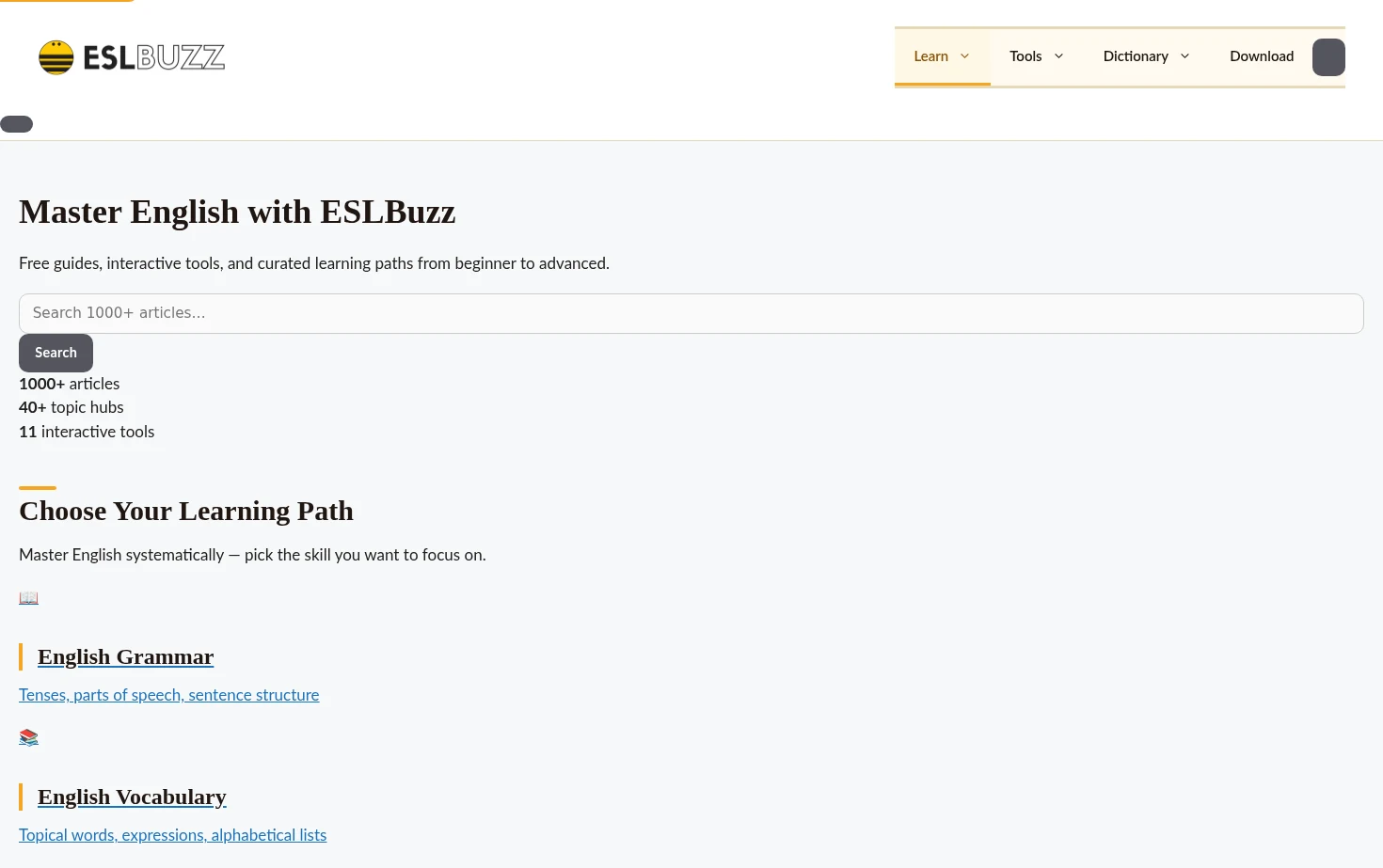Click the small dark pill button below logo

16,124
